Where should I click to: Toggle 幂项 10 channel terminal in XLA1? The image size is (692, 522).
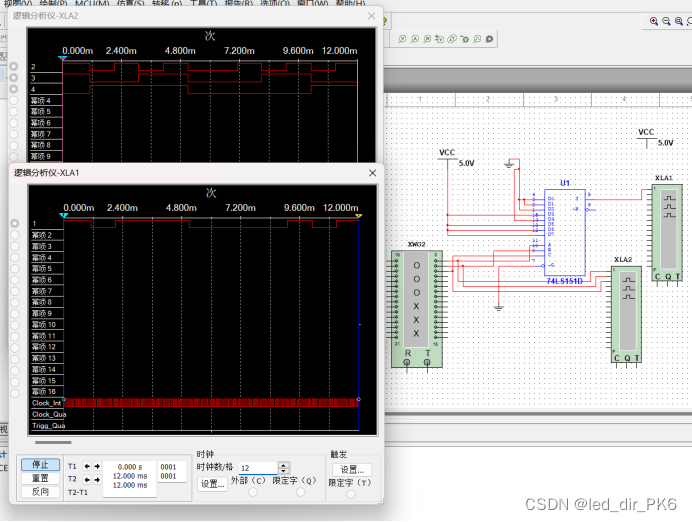(x=15, y=325)
